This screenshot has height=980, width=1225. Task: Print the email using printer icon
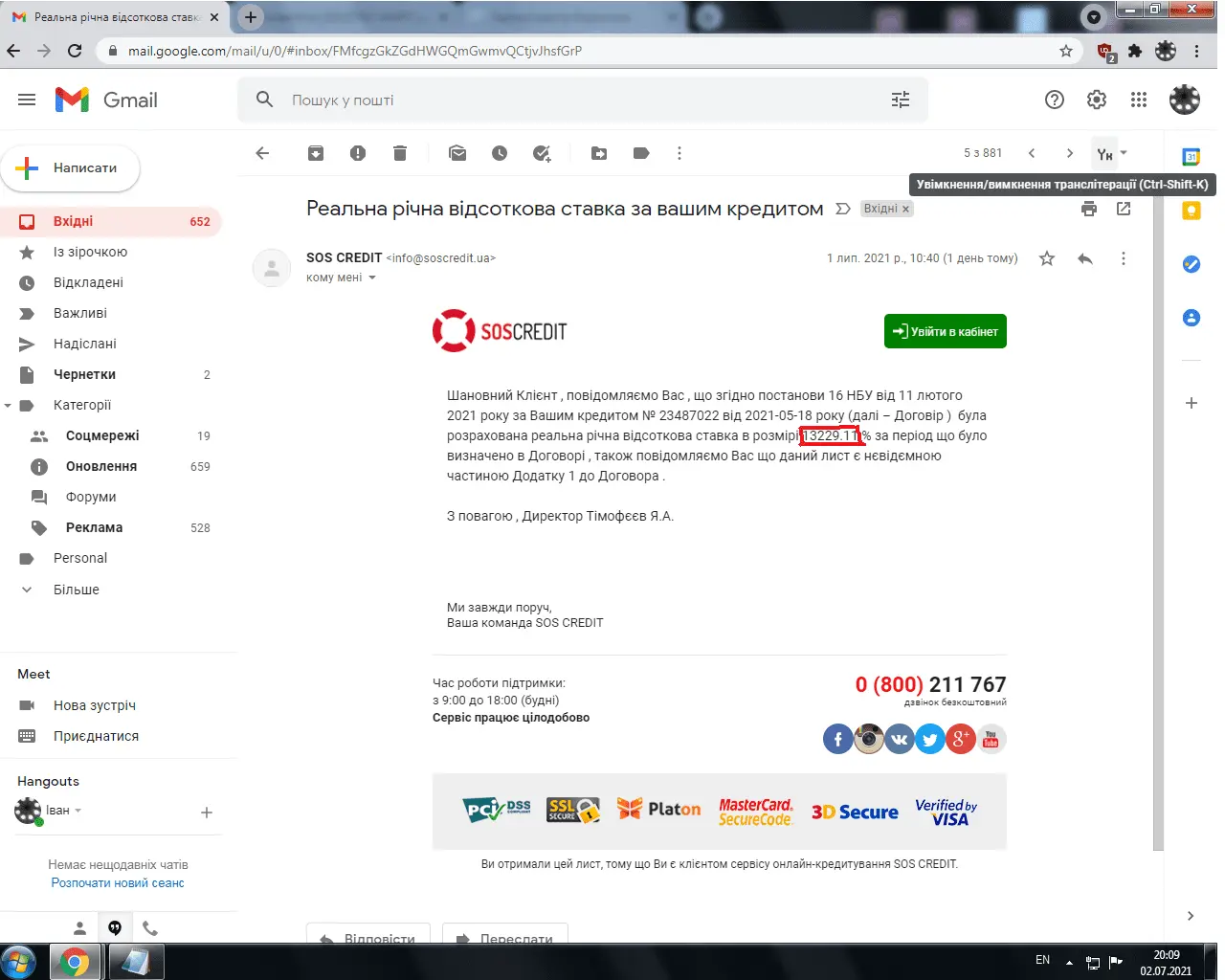pos(1089,209)
